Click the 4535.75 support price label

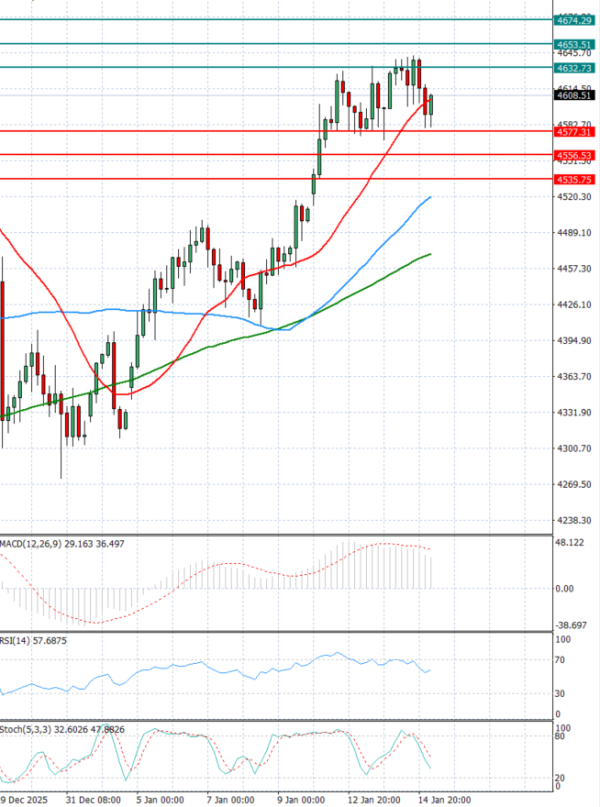[574, 179]
